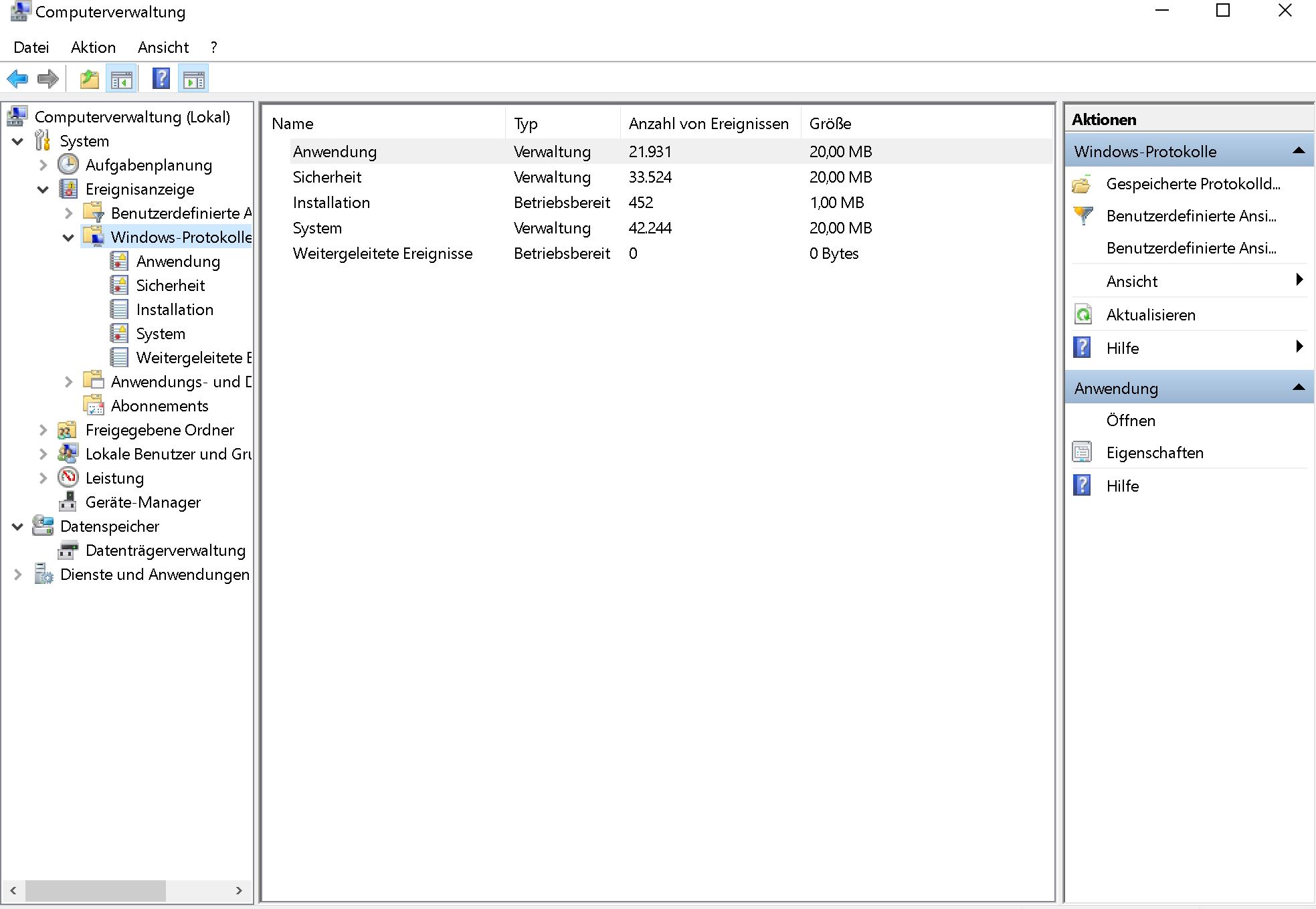Expand the Benutzerdefinierte Ansichten node
The width and height of the screenshot is (1316, 909).
[x=69, y=213]
